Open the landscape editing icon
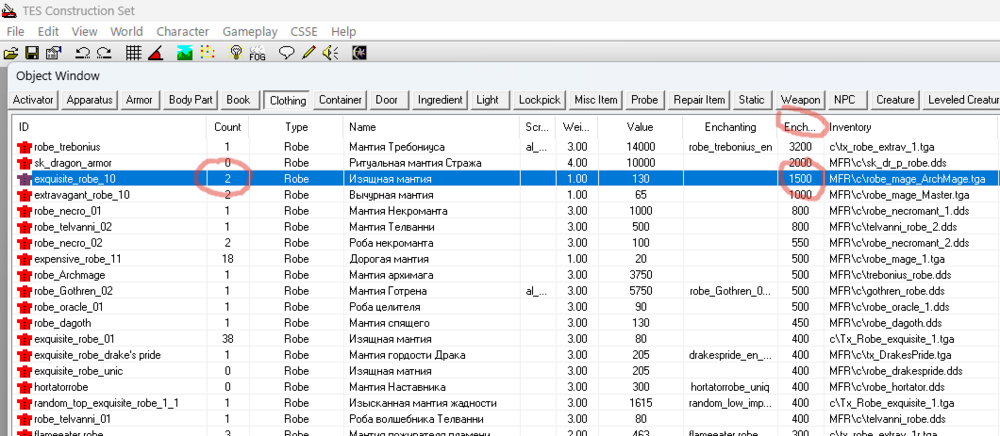This screenshot has width=1000, height=436. tap(183, 52)
